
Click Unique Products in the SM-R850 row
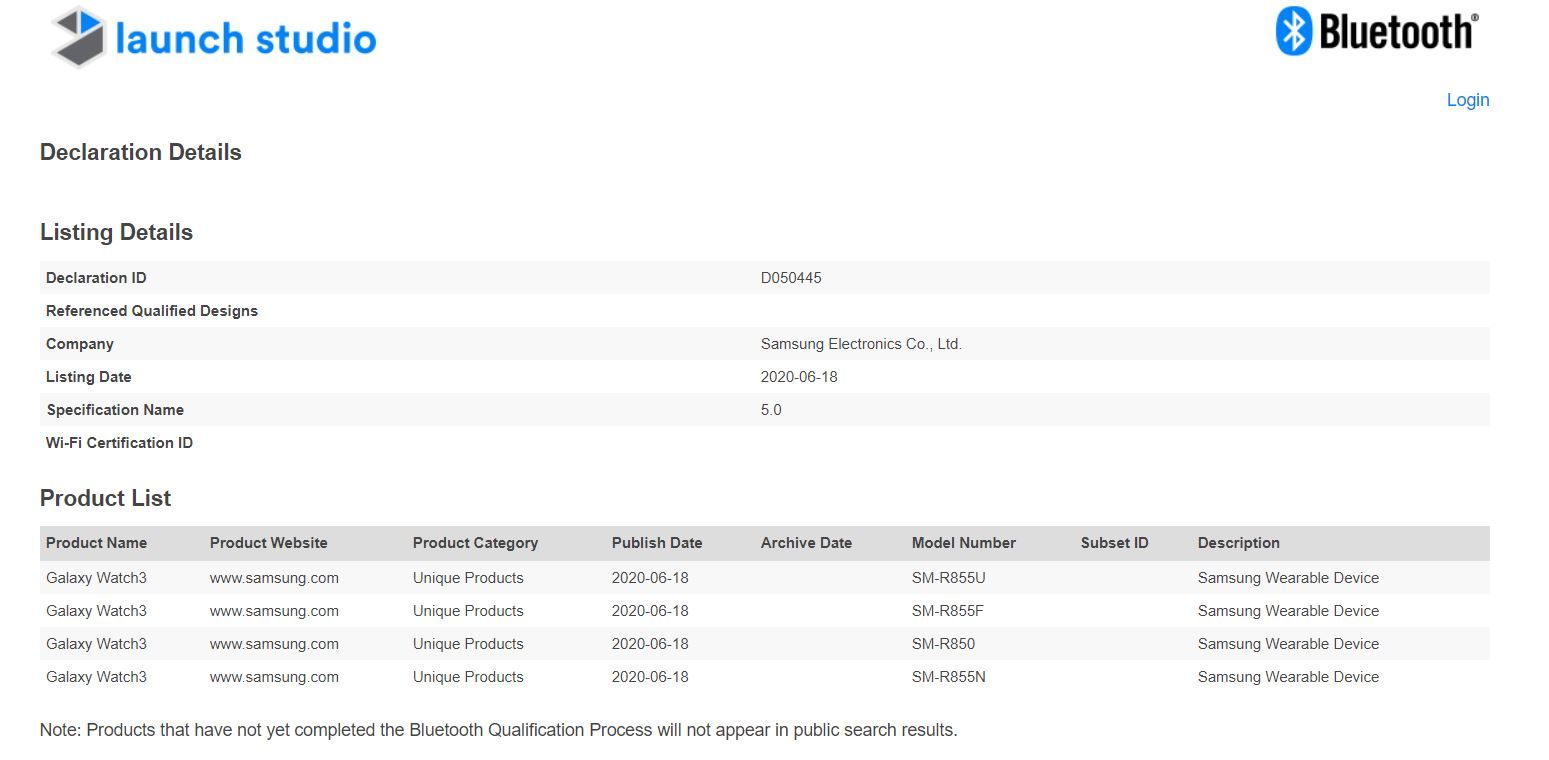click(468, 644)
